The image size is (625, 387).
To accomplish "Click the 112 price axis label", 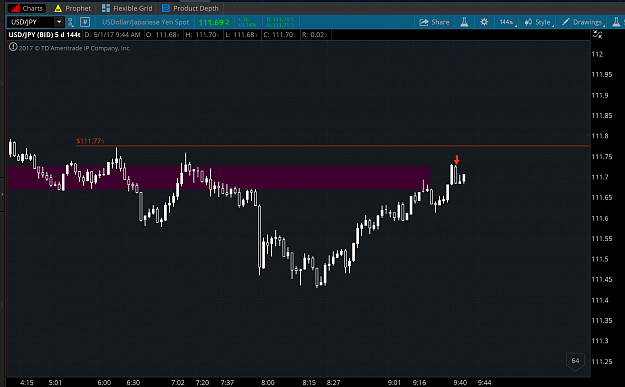I will click(x=597, y=54).
